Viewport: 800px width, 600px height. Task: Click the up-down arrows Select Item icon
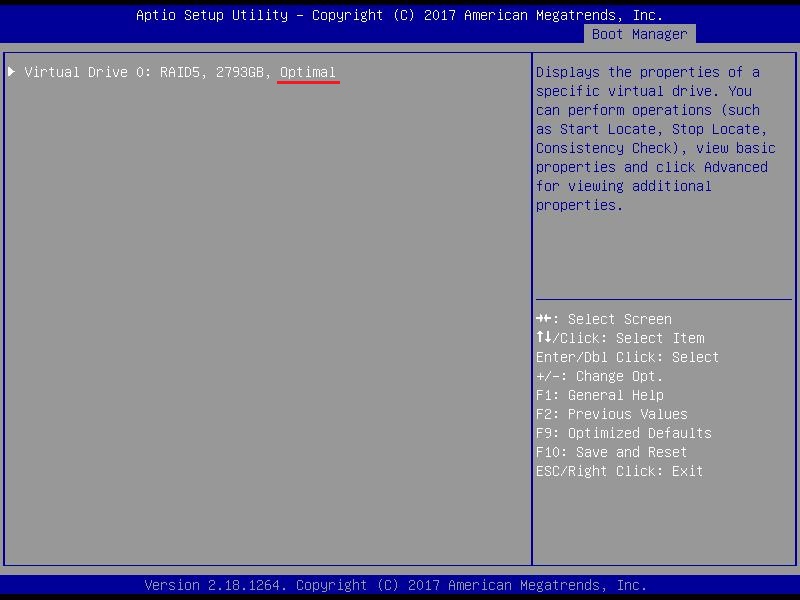pos(543,338)
